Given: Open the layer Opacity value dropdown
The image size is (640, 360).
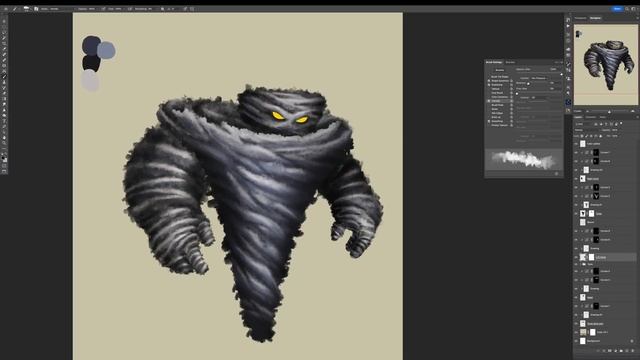Looking at the screenshot, I should coord(615,130).
